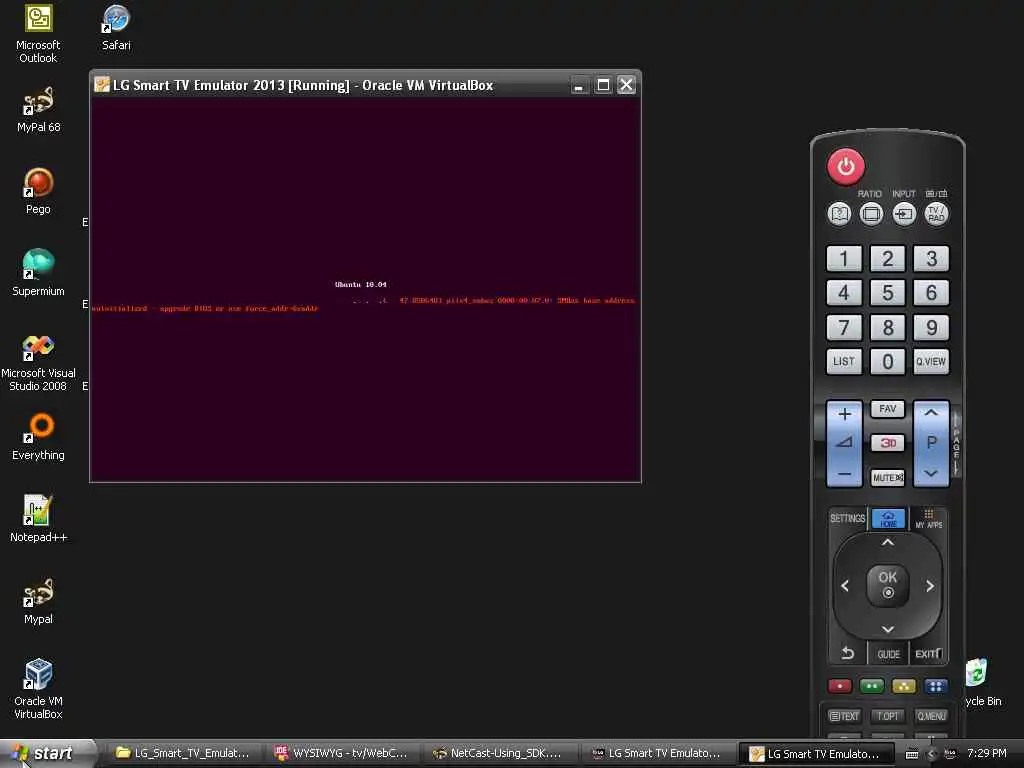This screenshot has height=768, width=1024.
Task: Click inside the Ubuntu 10.04 VM screen
Action: (x=365, y=289)
